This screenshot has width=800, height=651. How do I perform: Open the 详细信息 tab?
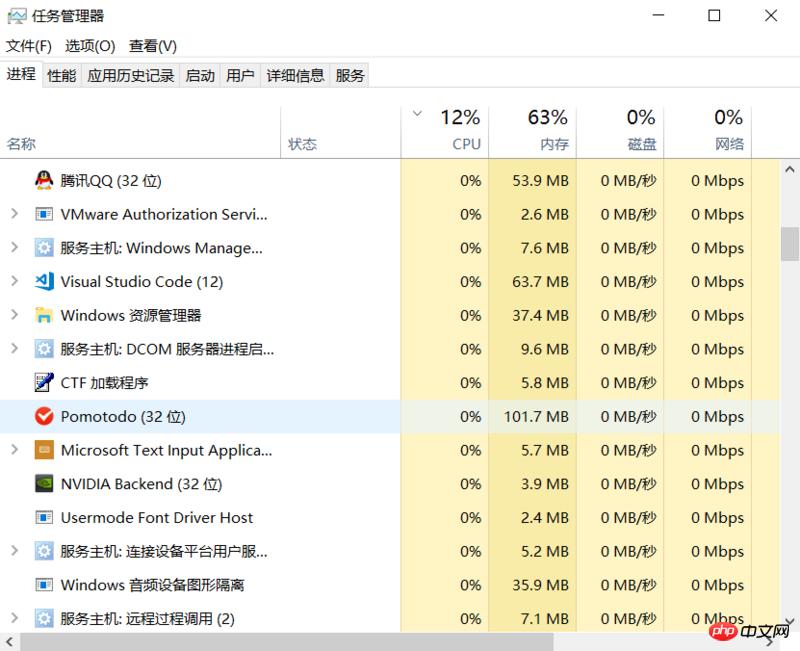[295, 75]
